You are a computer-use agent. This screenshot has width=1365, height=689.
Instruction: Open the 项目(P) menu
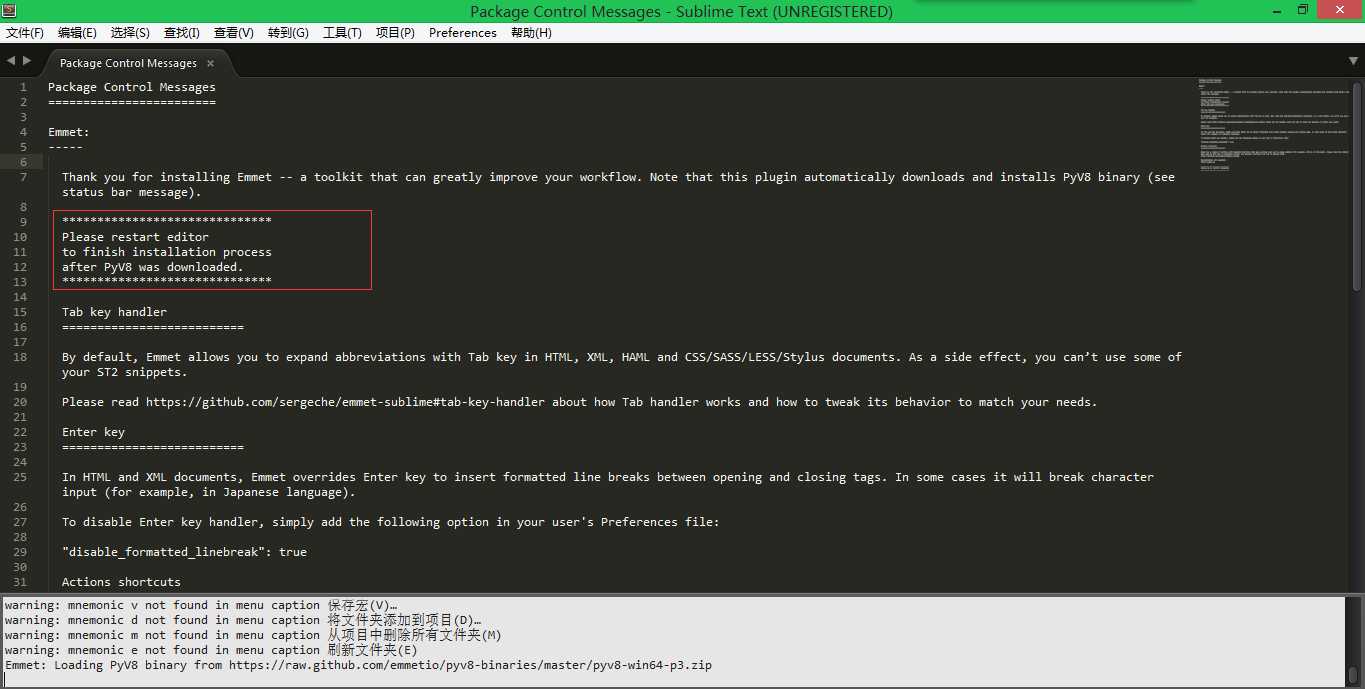395,33
